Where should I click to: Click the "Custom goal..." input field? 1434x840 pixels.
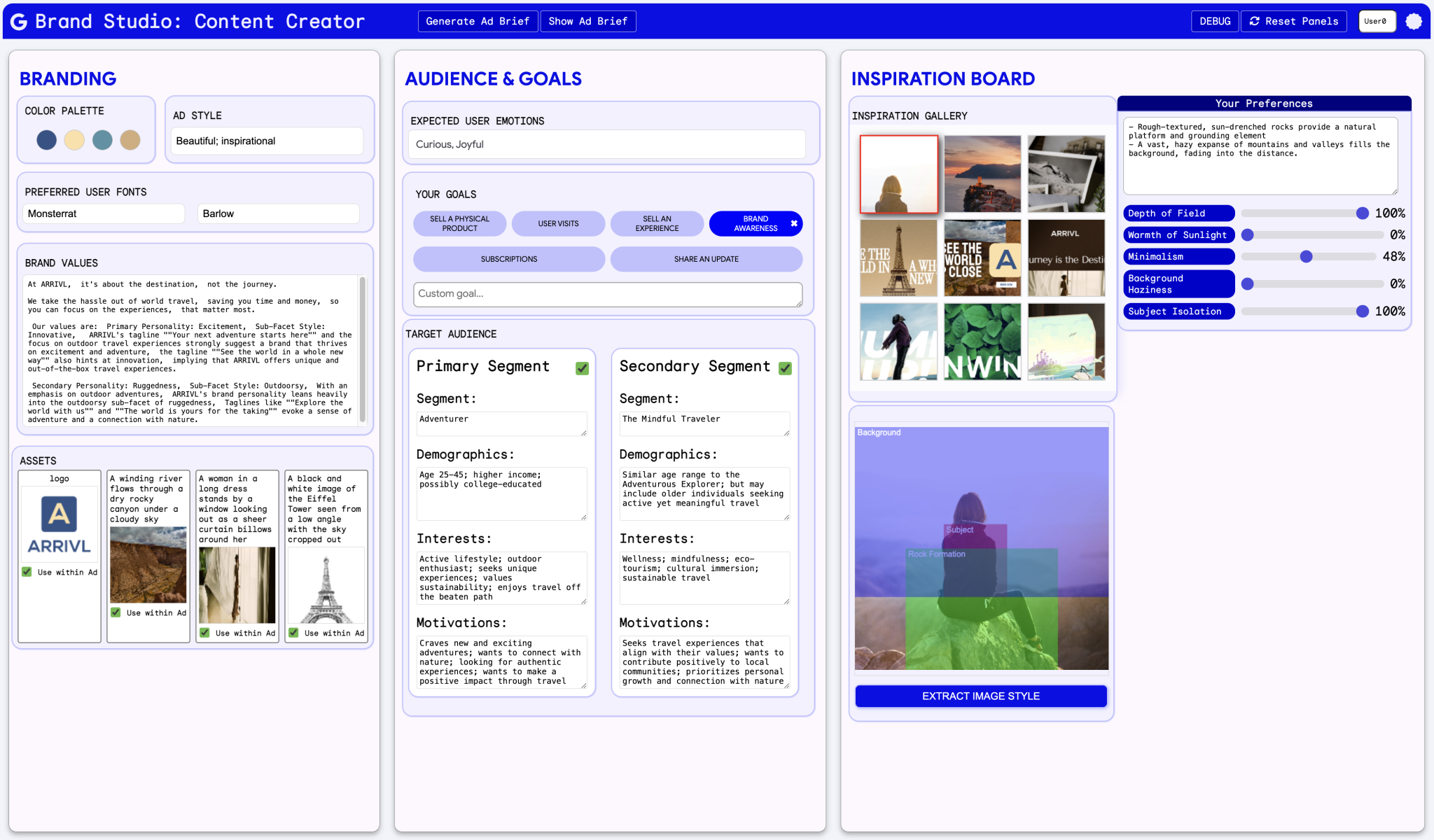coord(606,294)
